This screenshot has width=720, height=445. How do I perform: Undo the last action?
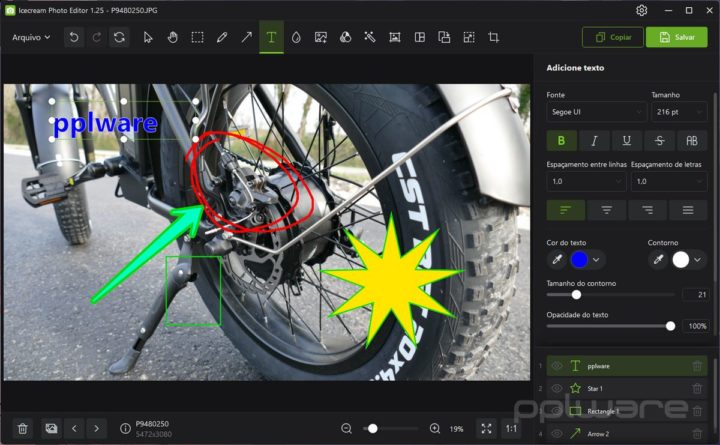(x=74, y=37)
